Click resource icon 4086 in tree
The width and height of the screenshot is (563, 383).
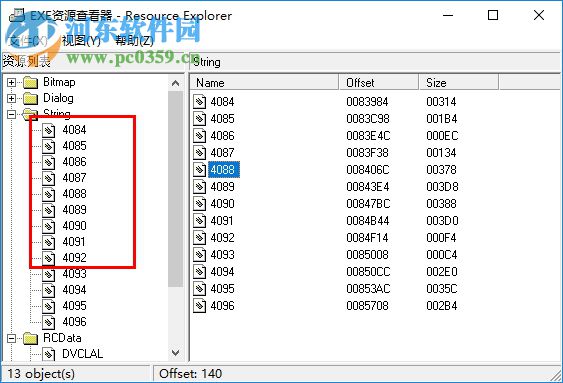tap(48, 162)
